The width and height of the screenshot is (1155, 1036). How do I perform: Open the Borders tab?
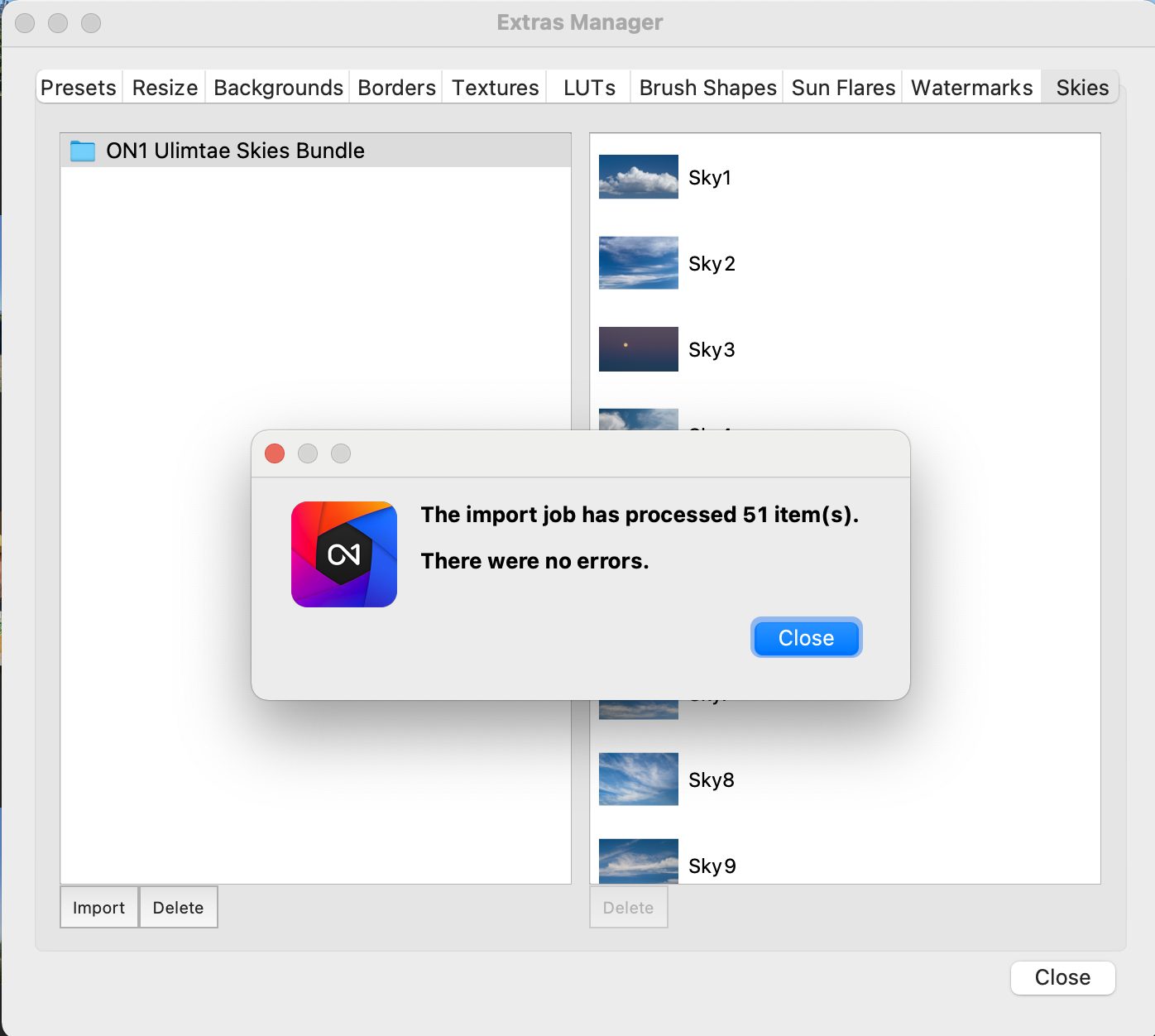(396, 88)
